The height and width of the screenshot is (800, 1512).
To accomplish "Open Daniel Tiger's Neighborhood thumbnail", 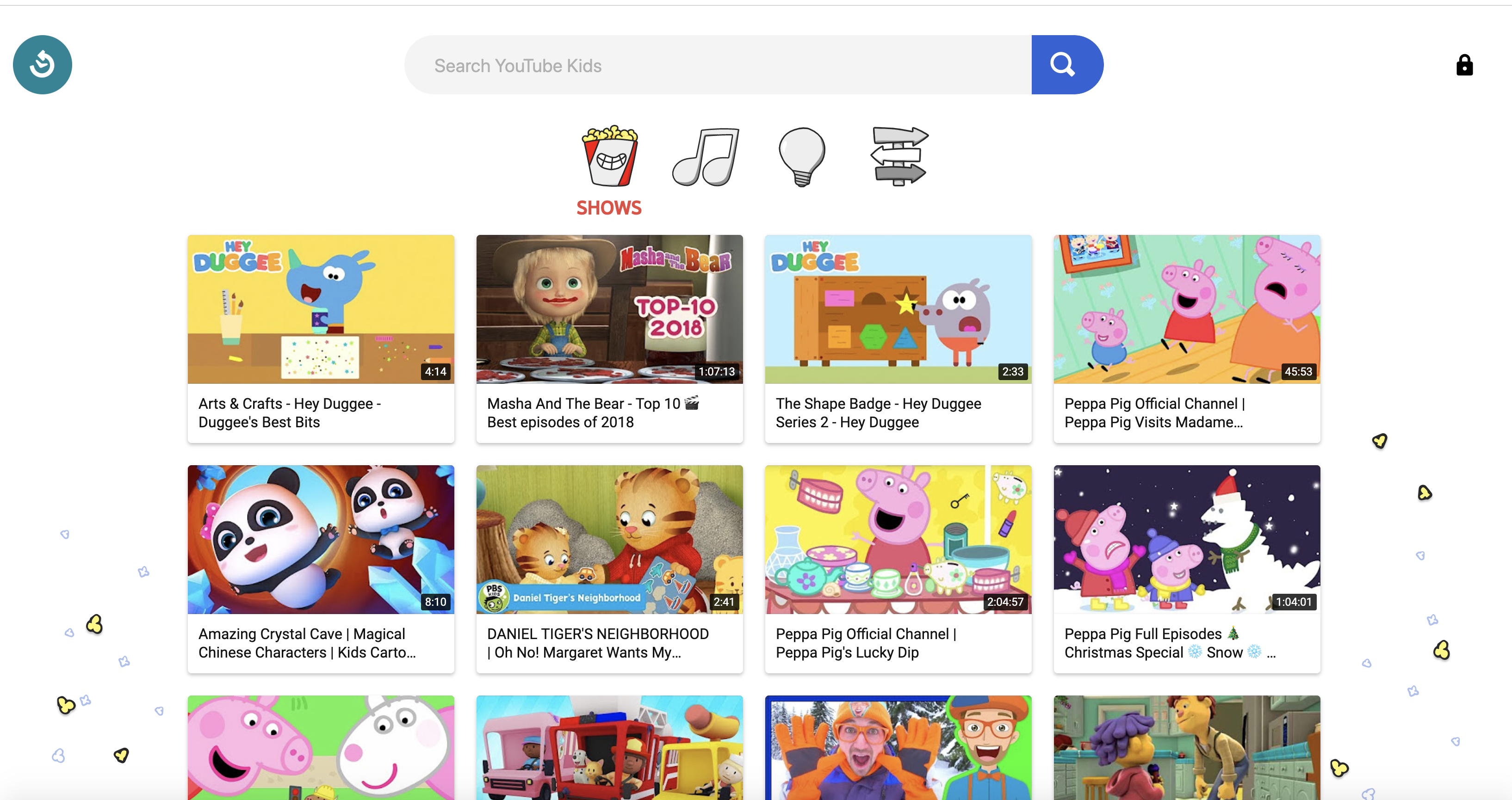I will tap(609, 540).
